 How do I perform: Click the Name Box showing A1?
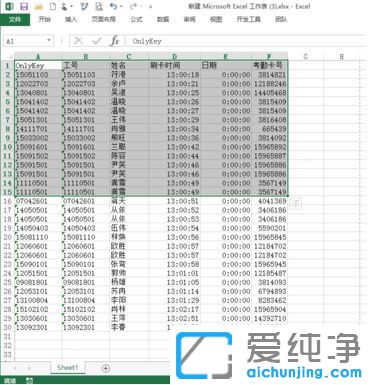[x=28, y=41]
